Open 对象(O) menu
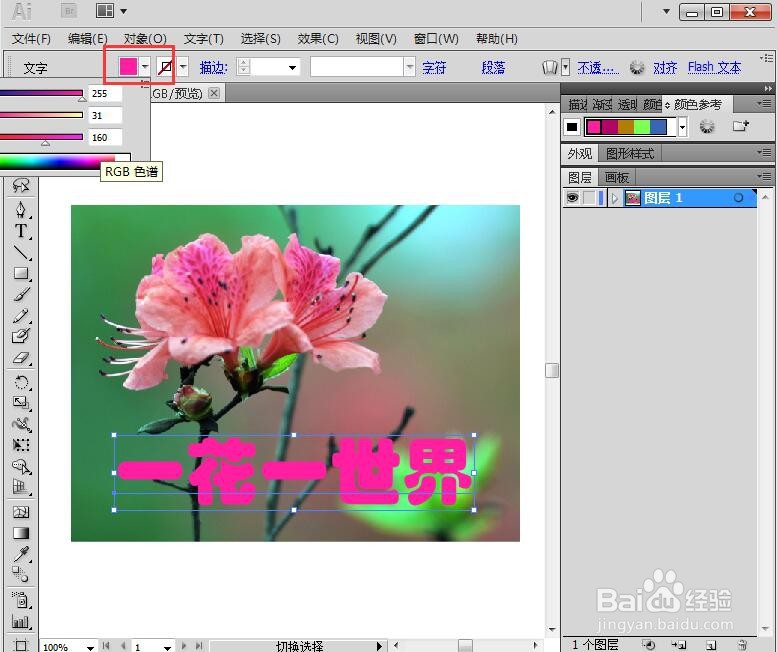 145,39
